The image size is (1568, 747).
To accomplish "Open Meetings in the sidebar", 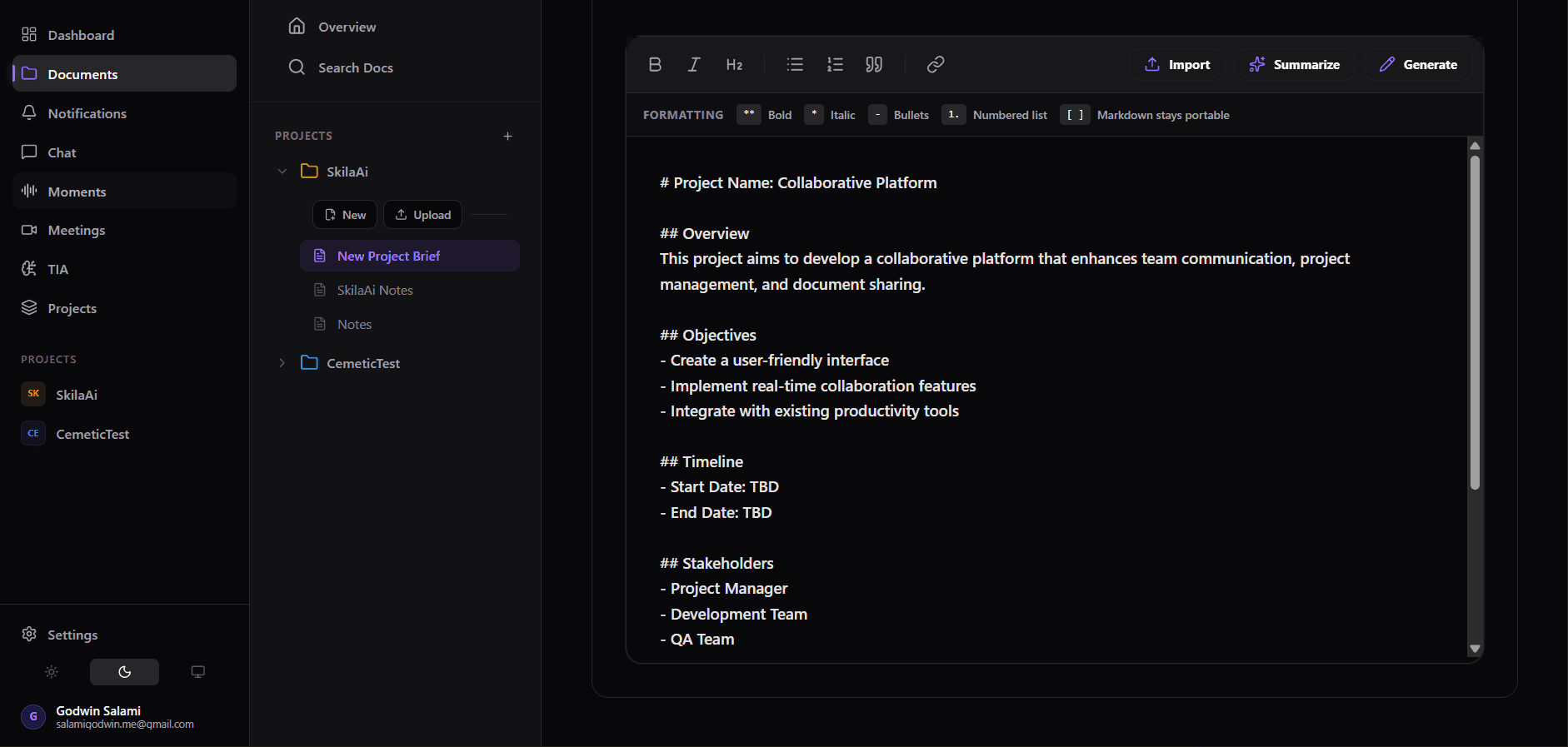I will point(125,230).
